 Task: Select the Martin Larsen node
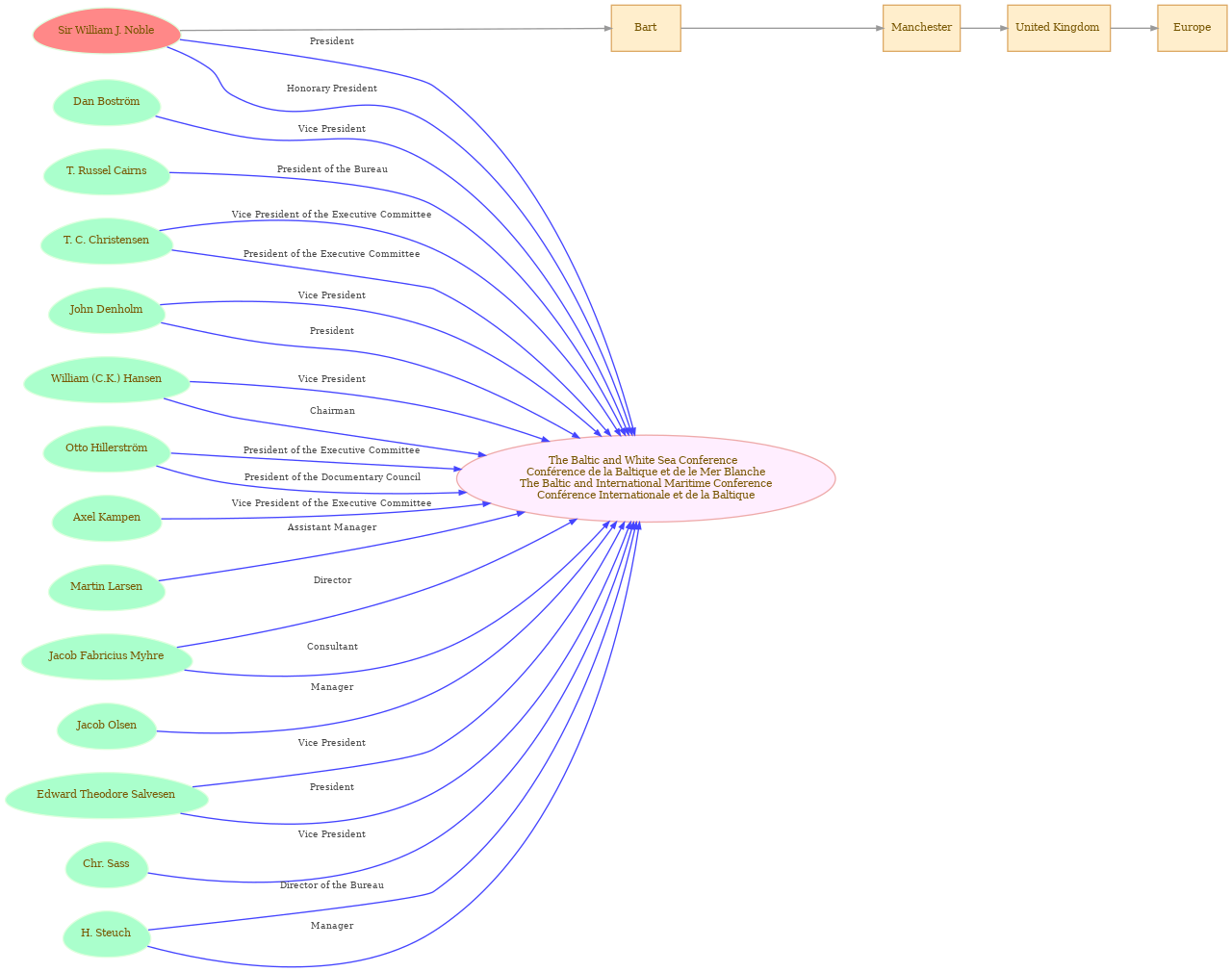pyautogui.click(x=106, y=587)
